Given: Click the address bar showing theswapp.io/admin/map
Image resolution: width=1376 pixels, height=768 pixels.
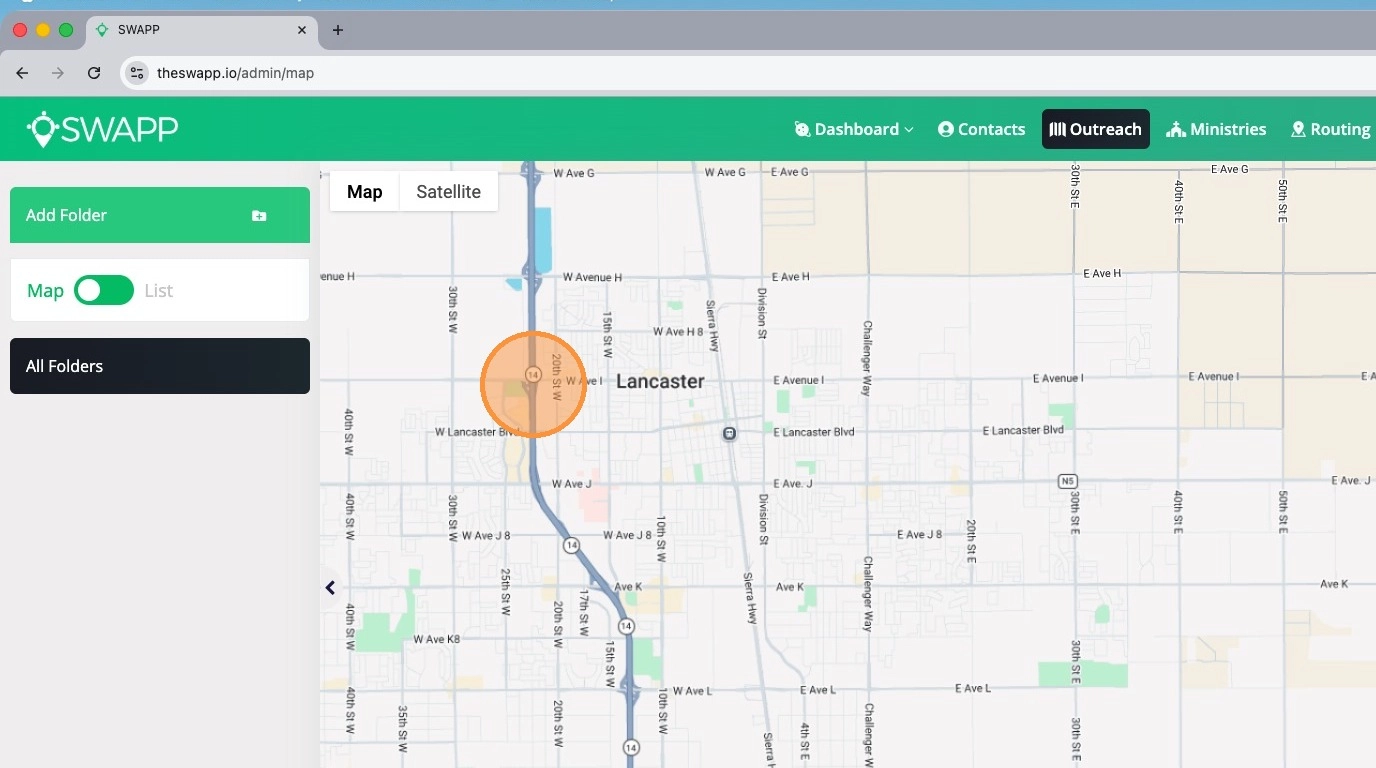Looking at the screenshot, I should coord(748,73).
